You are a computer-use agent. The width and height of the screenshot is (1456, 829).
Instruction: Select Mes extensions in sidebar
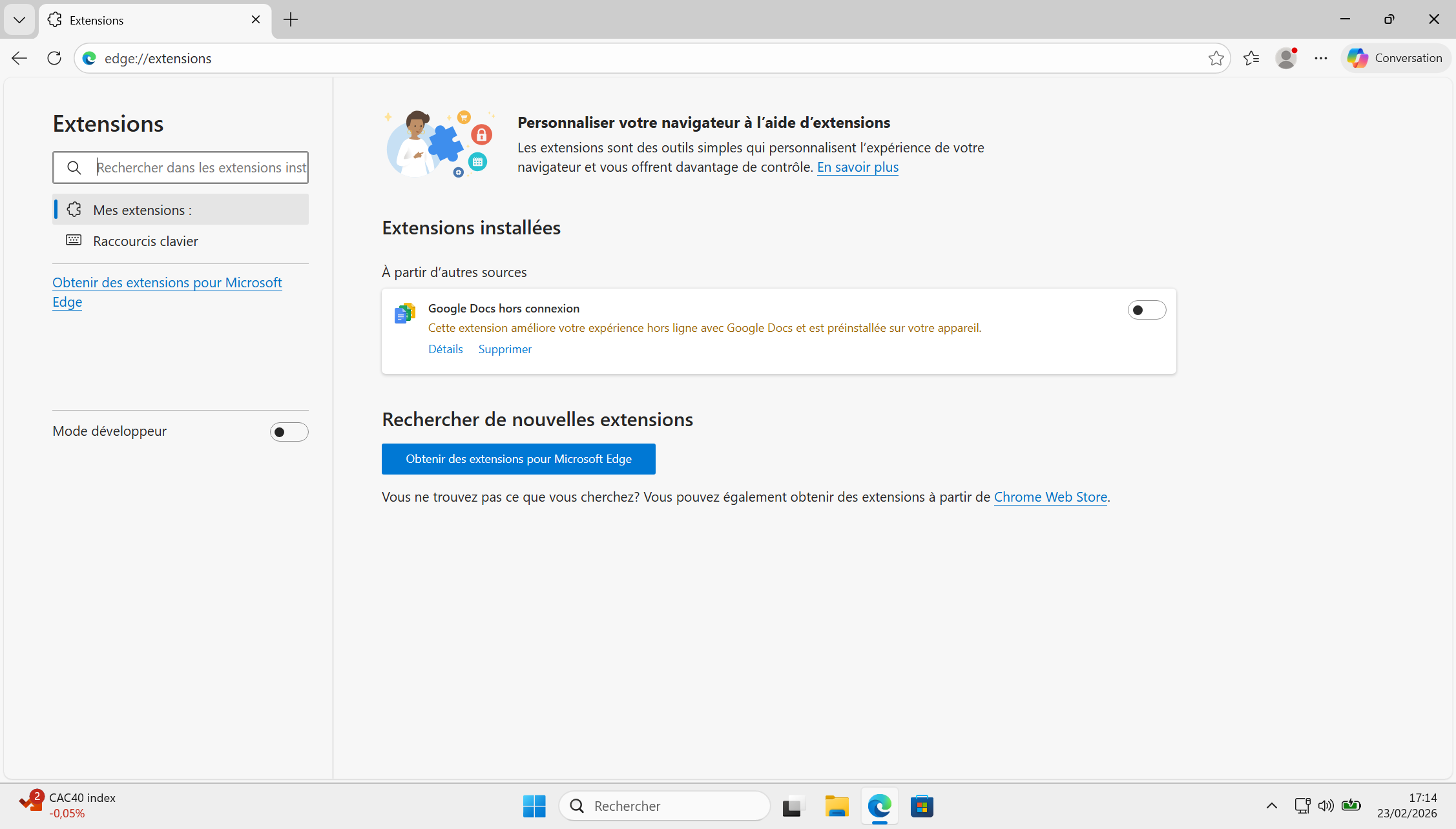tap(181, 210)
